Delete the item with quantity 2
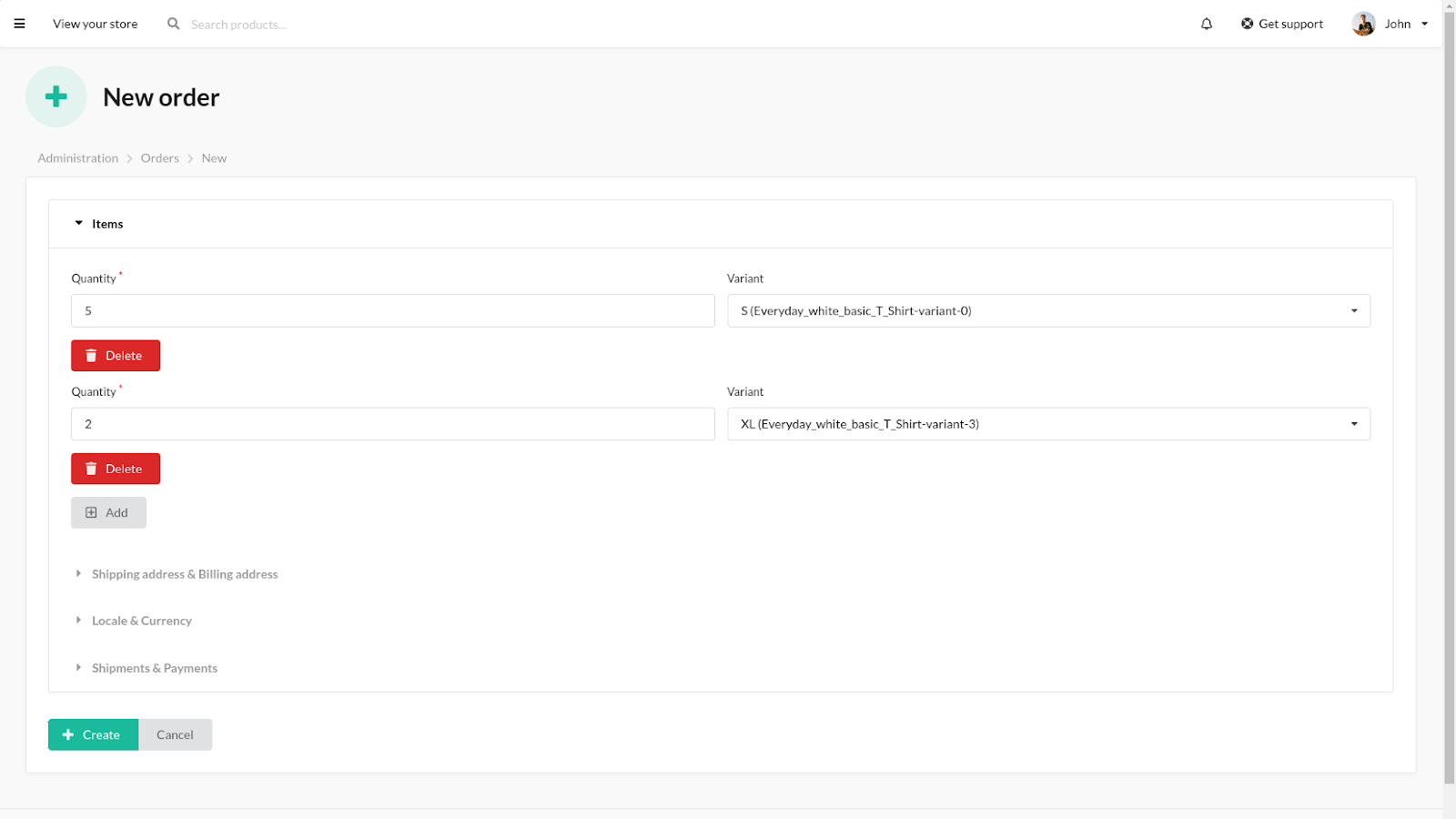Viewport: 1456px width, 819px height. click(x=116, y=469)
